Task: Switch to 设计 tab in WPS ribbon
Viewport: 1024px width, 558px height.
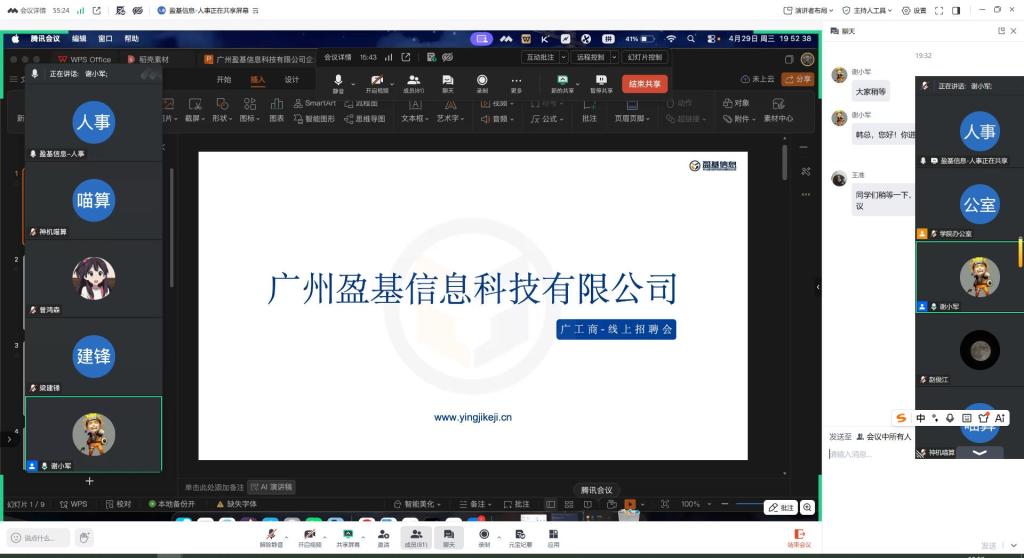Action: pyautogui.click(x=292, y=80)
